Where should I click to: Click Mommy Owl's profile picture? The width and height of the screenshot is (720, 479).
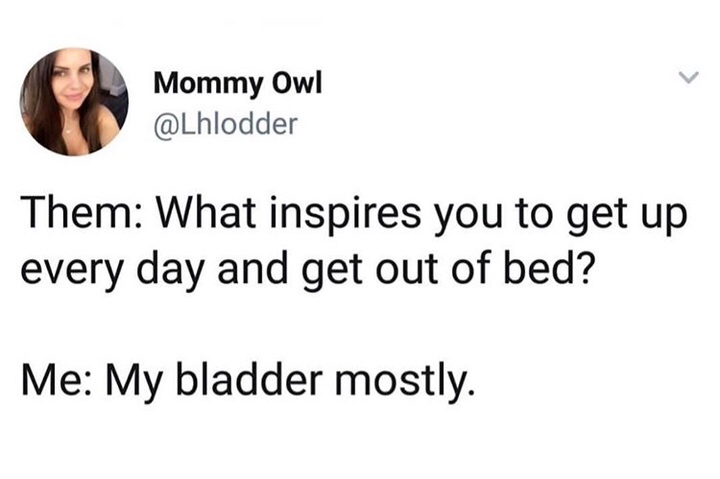pyautogui.click(x=74, y=102)
